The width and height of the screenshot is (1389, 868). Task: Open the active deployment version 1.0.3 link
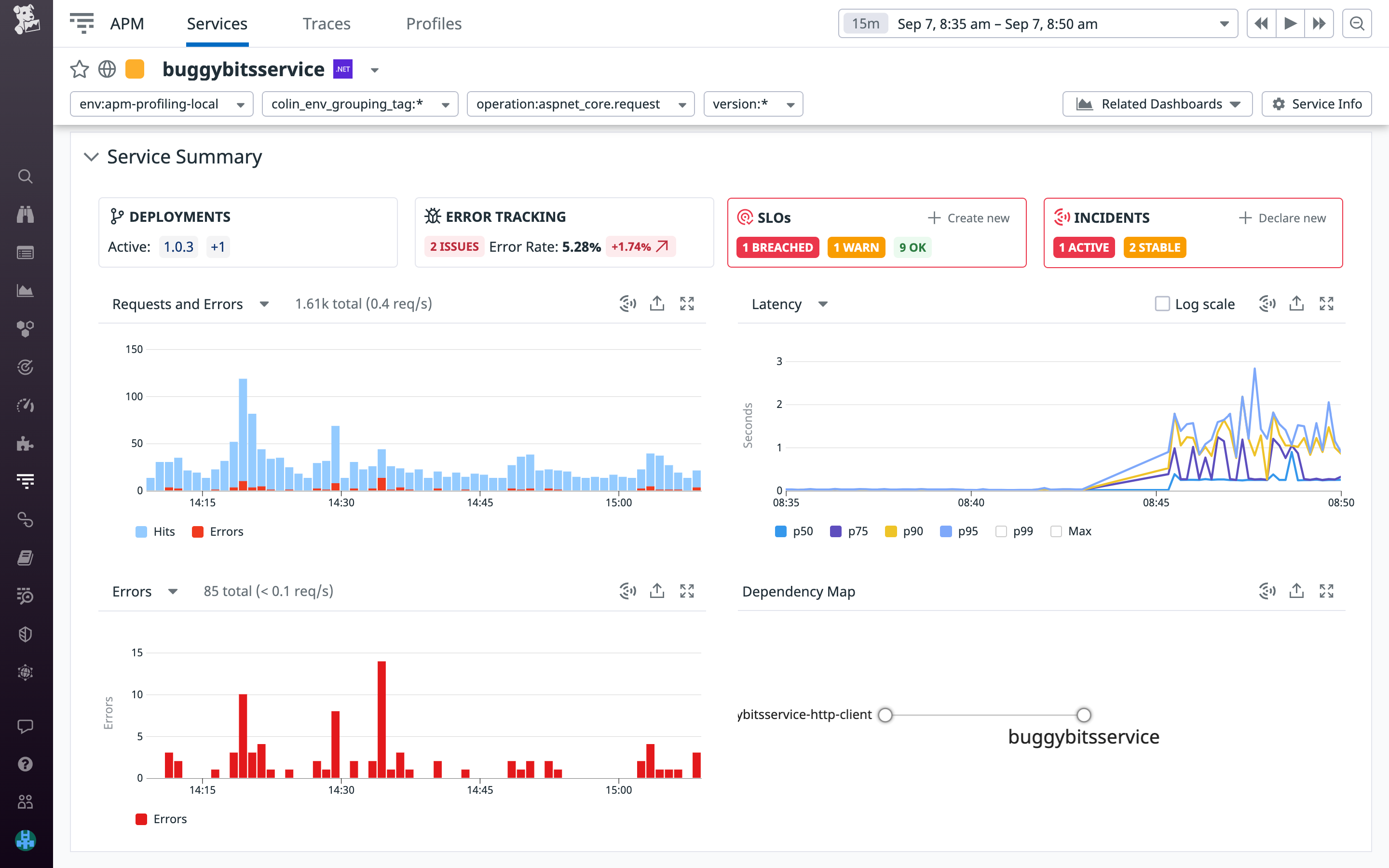click(178, 246)
